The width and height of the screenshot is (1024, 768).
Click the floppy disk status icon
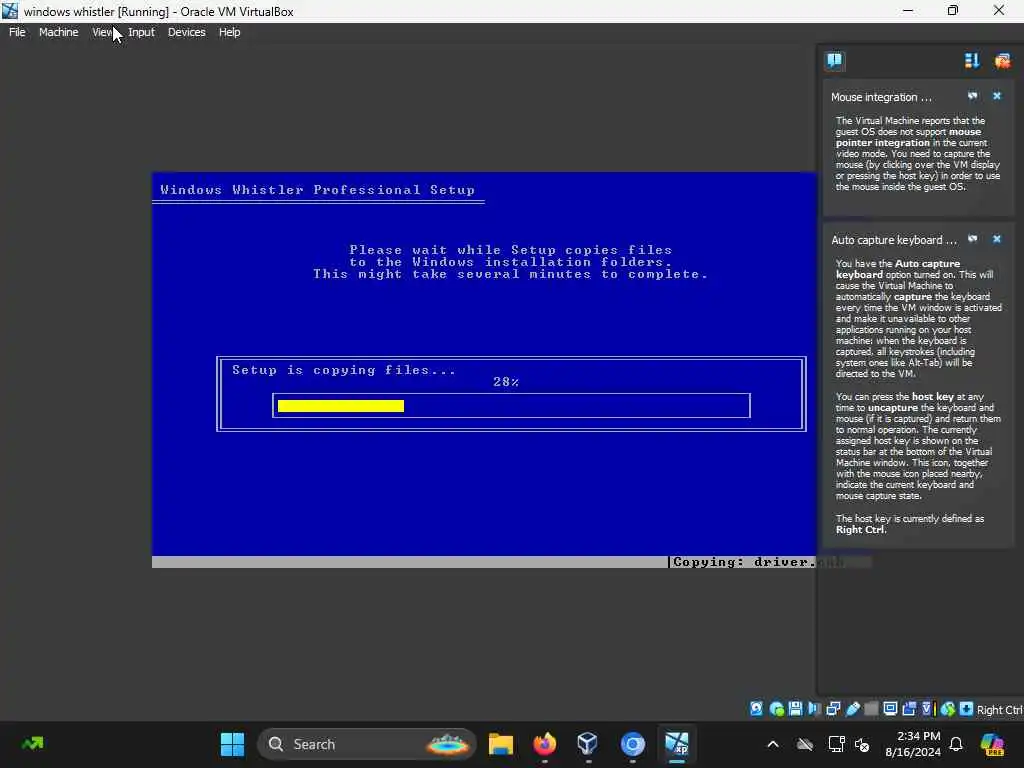pos(795,709)
